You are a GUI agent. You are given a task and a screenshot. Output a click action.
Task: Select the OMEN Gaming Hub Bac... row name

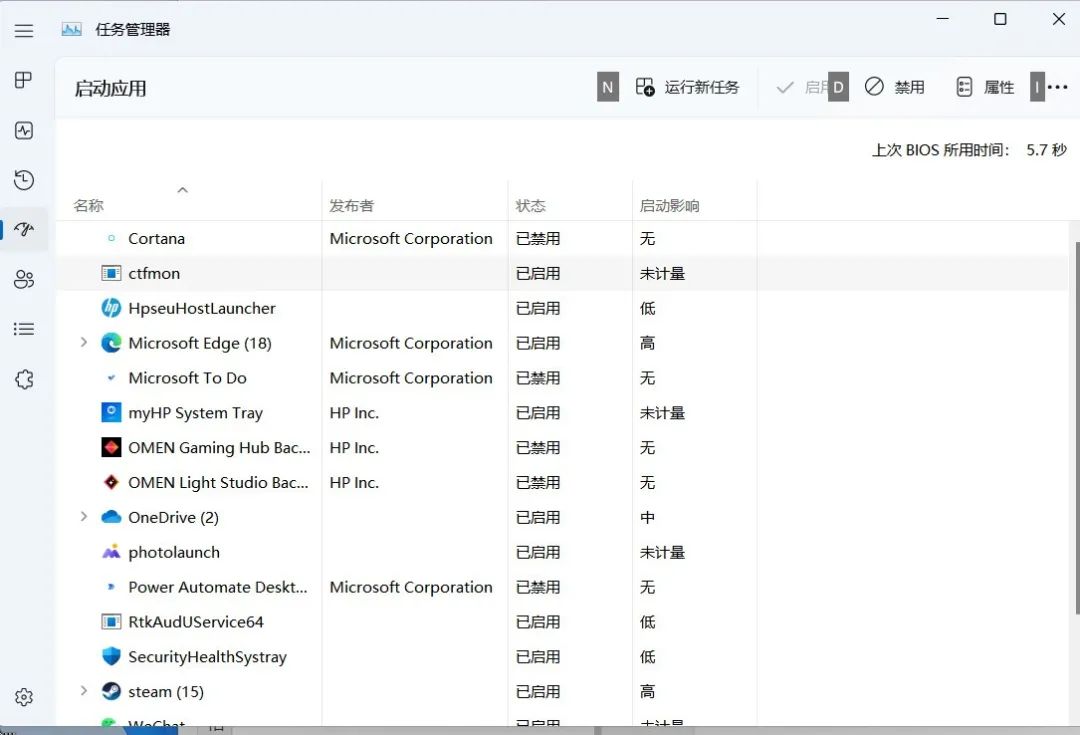[x=219, y=448]
